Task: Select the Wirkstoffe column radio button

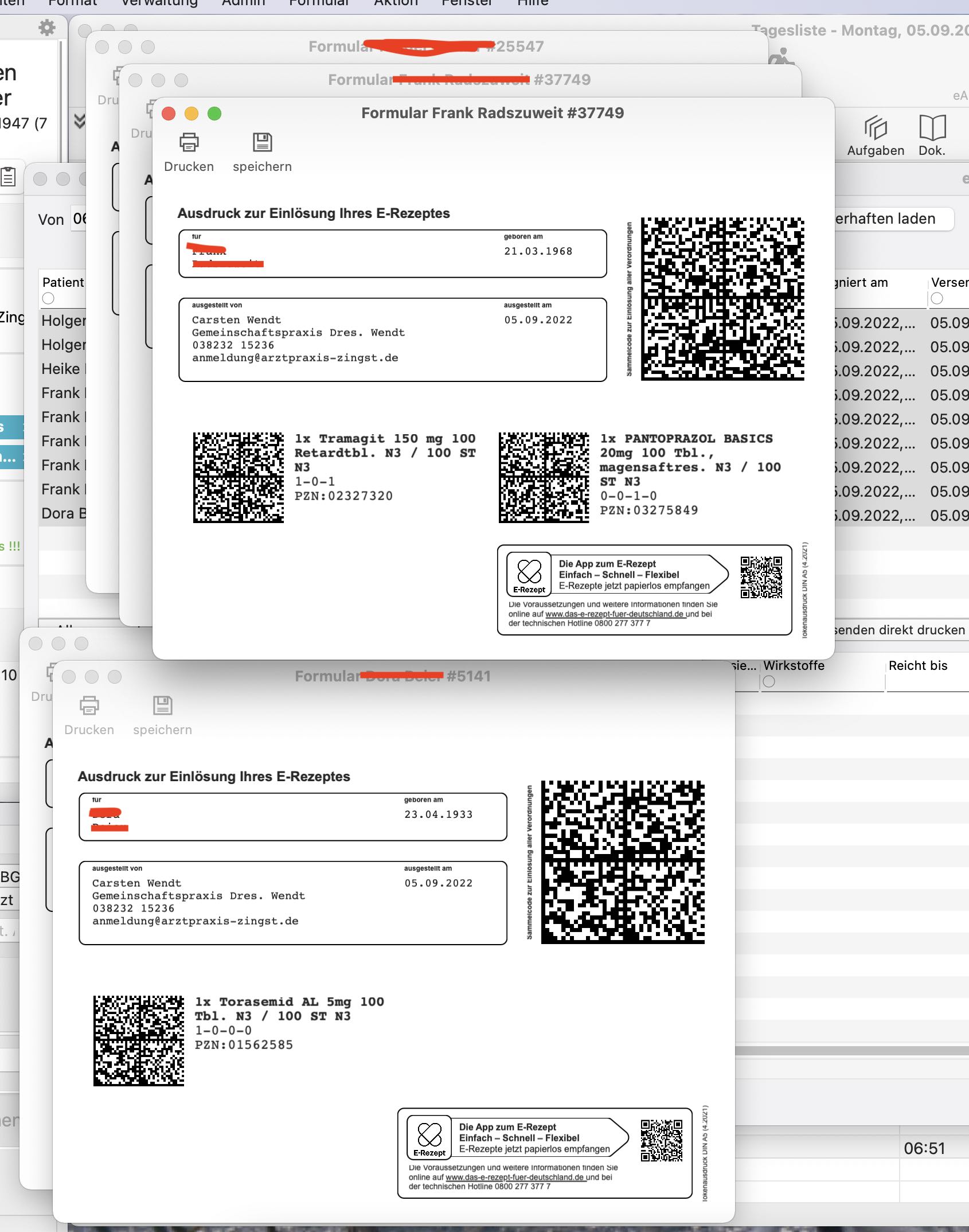Action: click(769, 681)
